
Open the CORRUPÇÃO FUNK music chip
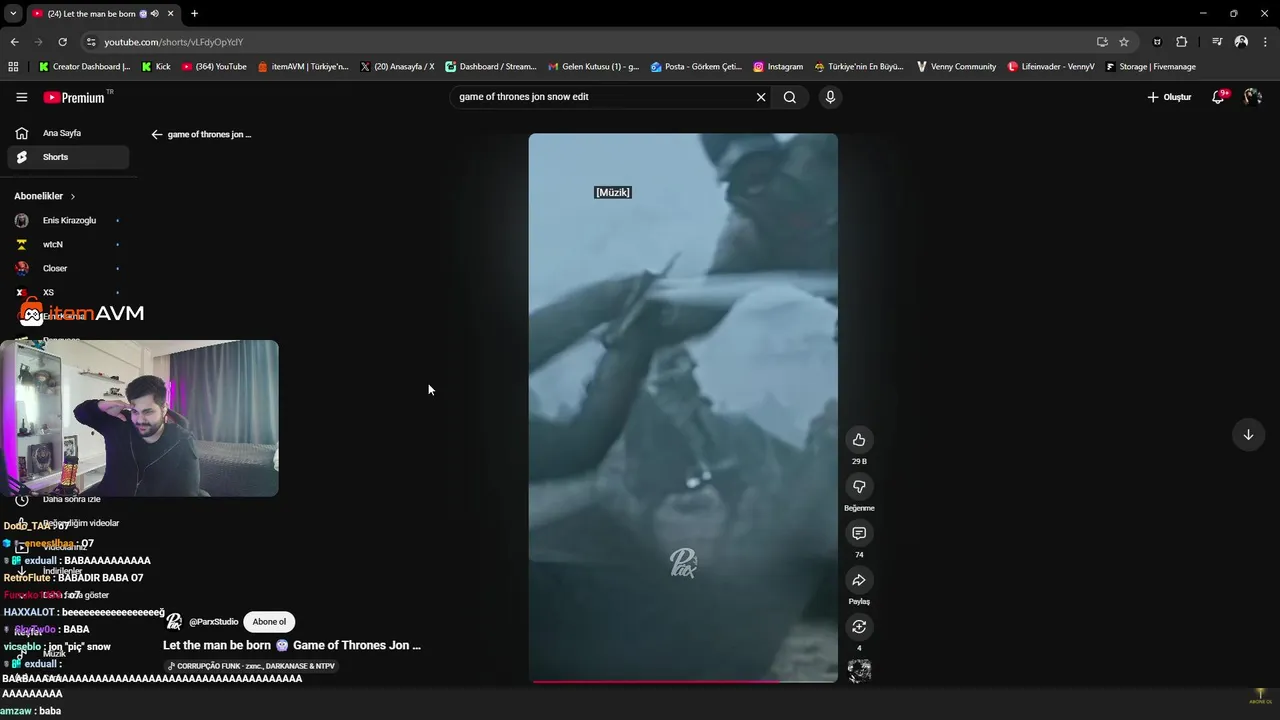point(251,666)
